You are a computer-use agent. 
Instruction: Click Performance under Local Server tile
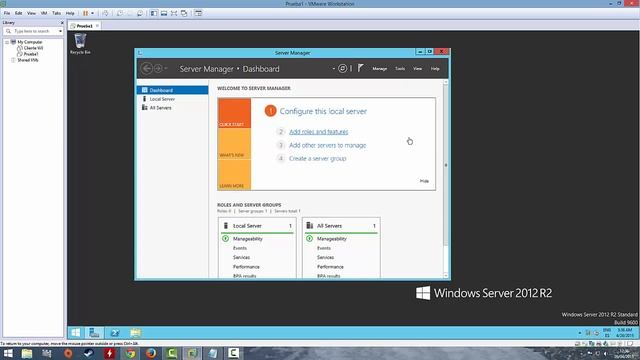pos(246,267)
